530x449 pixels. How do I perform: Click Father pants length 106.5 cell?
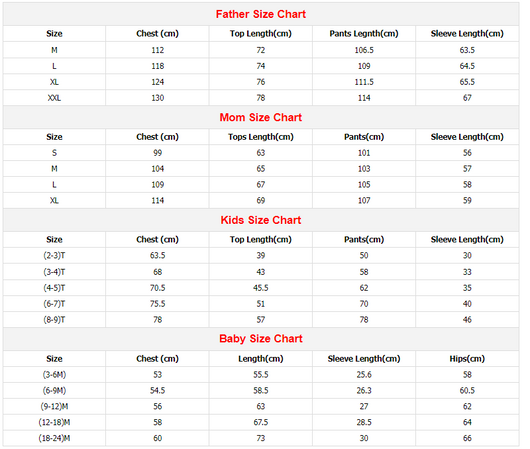click(x=364, y=50)
